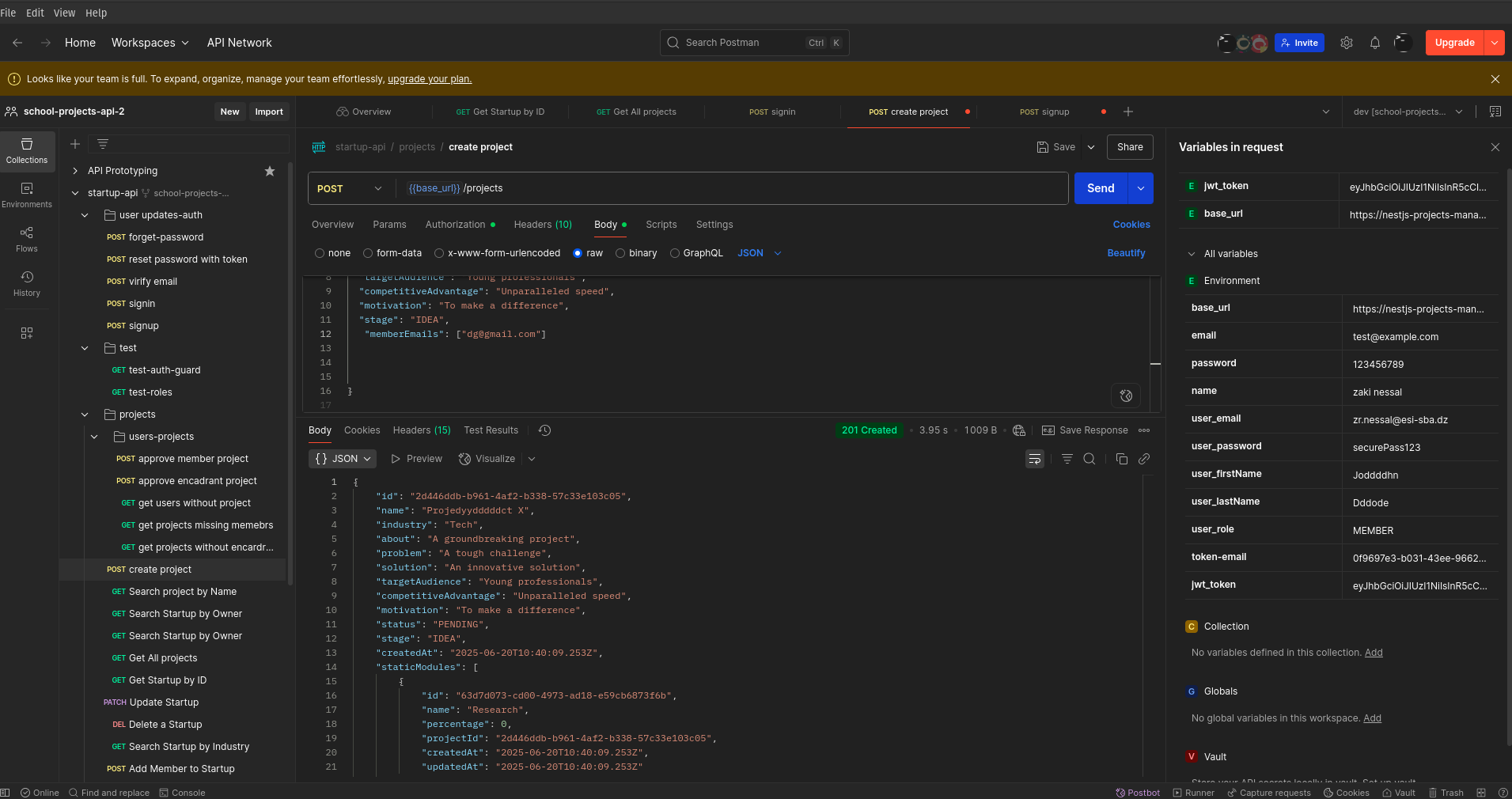Open the History sidebar panel
This screenshot has height=799, width=1512.
coord(27,283)
